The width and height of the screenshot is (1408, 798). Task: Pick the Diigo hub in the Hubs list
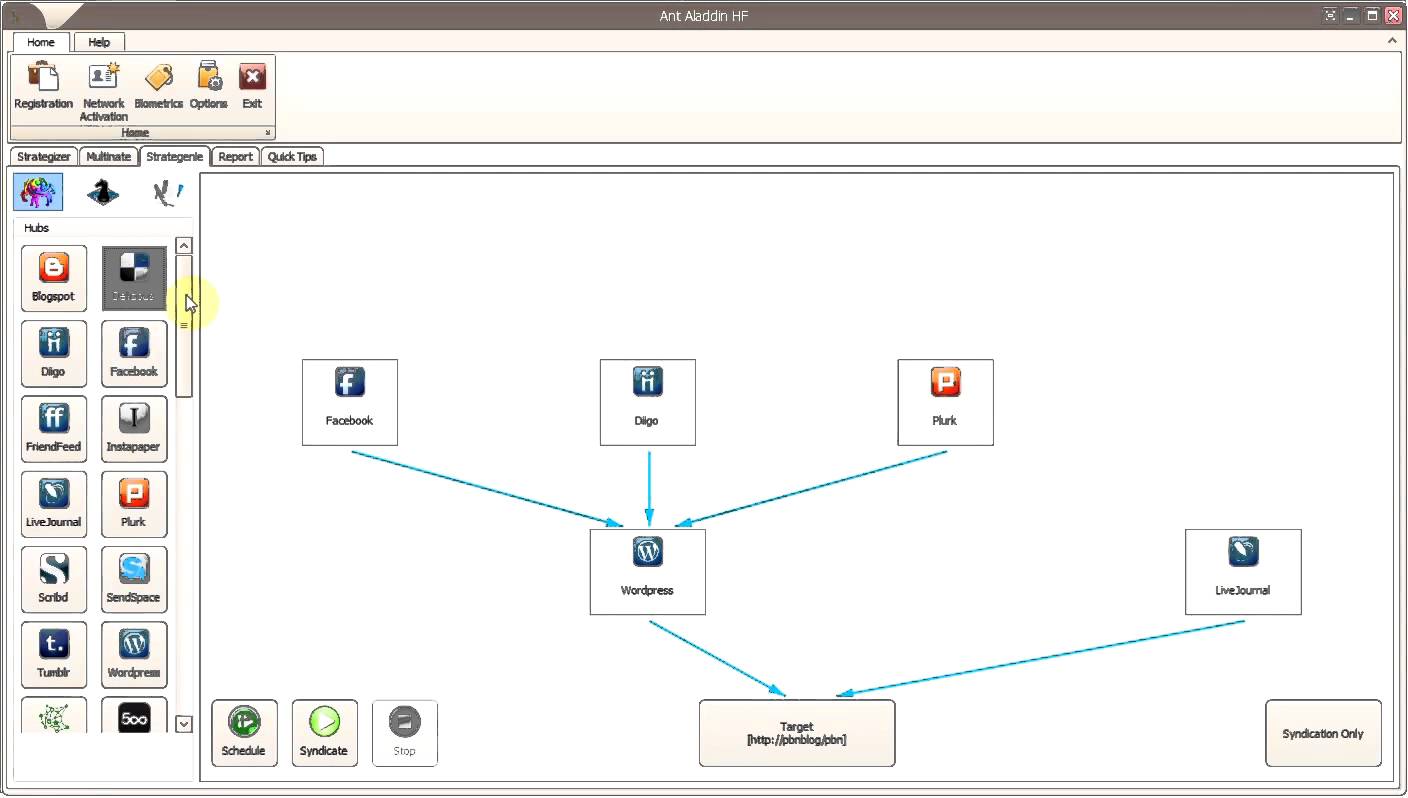coord(54,354)
